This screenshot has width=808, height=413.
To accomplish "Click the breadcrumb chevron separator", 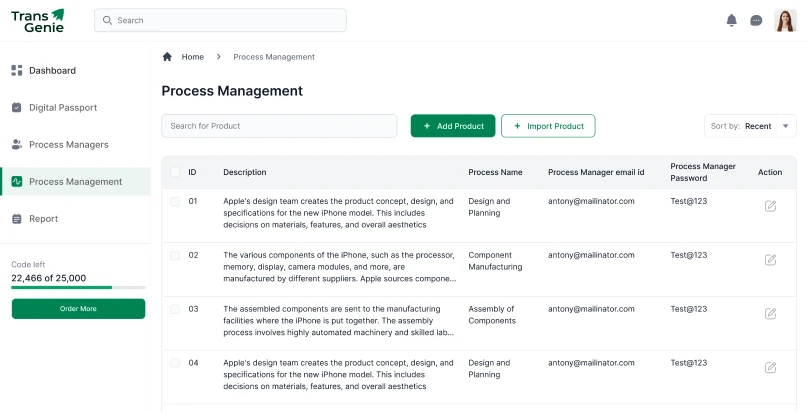I will click(x=218, y=57).
